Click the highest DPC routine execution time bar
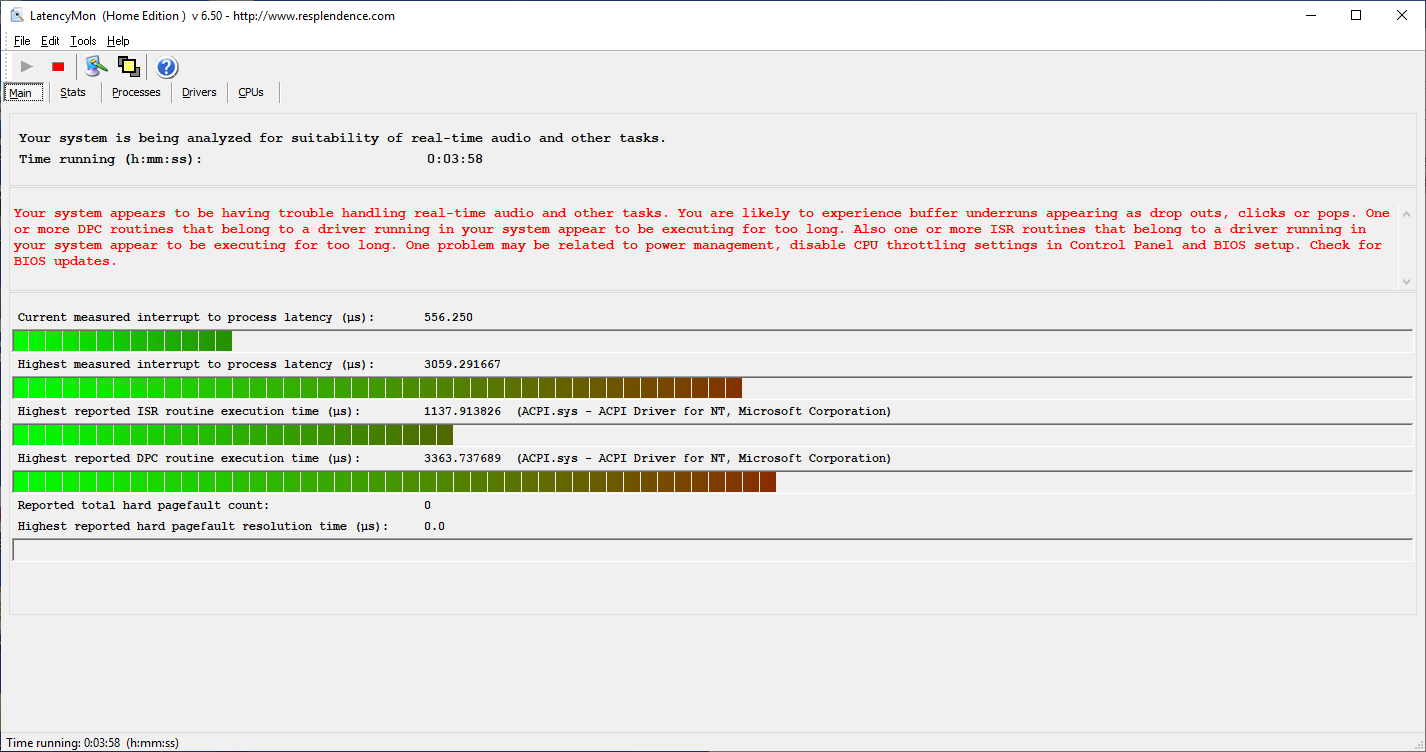Image resolution: width=1426 pixels, height=752 pixels. click(713, 482)
